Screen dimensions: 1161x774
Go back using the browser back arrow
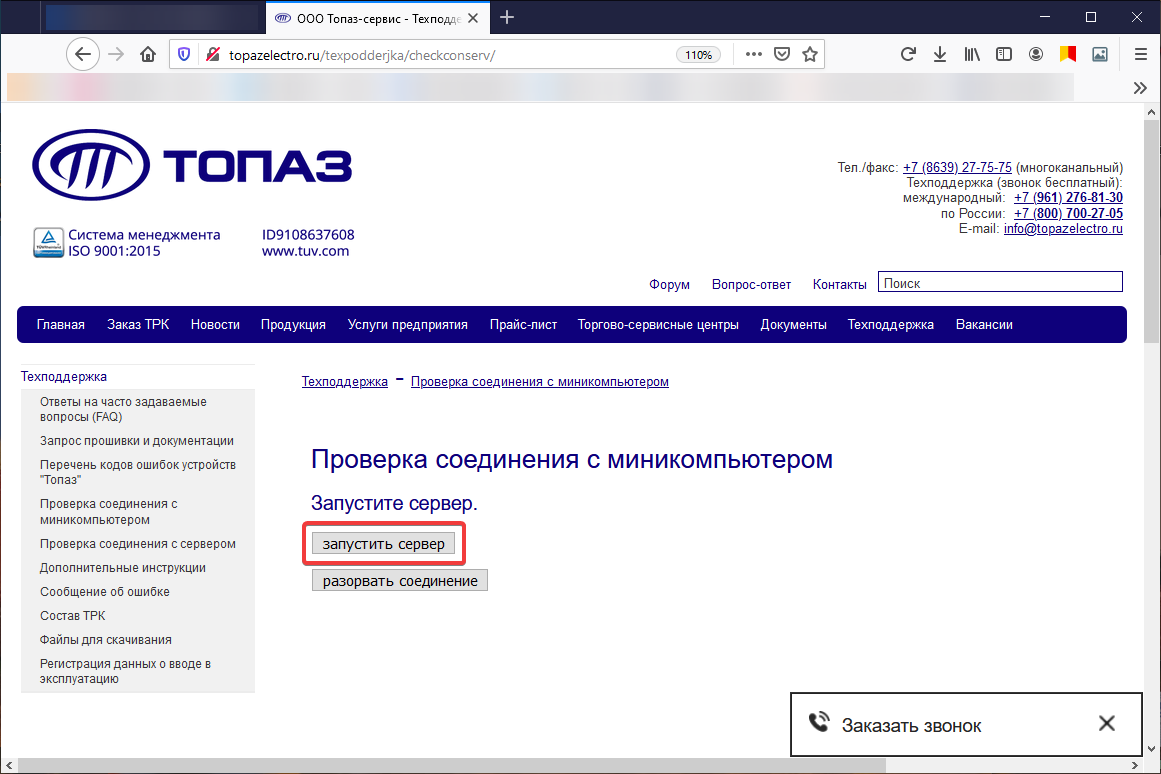(x=83, y=54)
